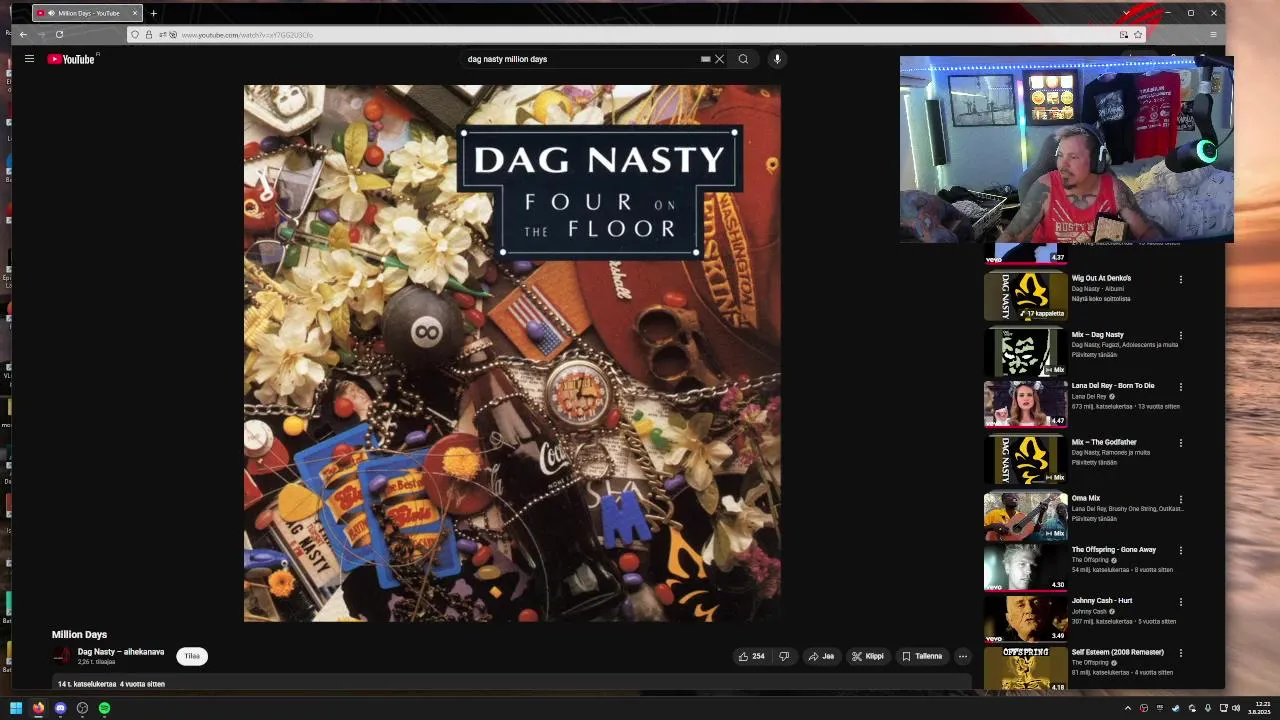The height and width of the screenshot is (720, 1280).
Task: Open options for Self Esteem video
Action: point(1181,654)
